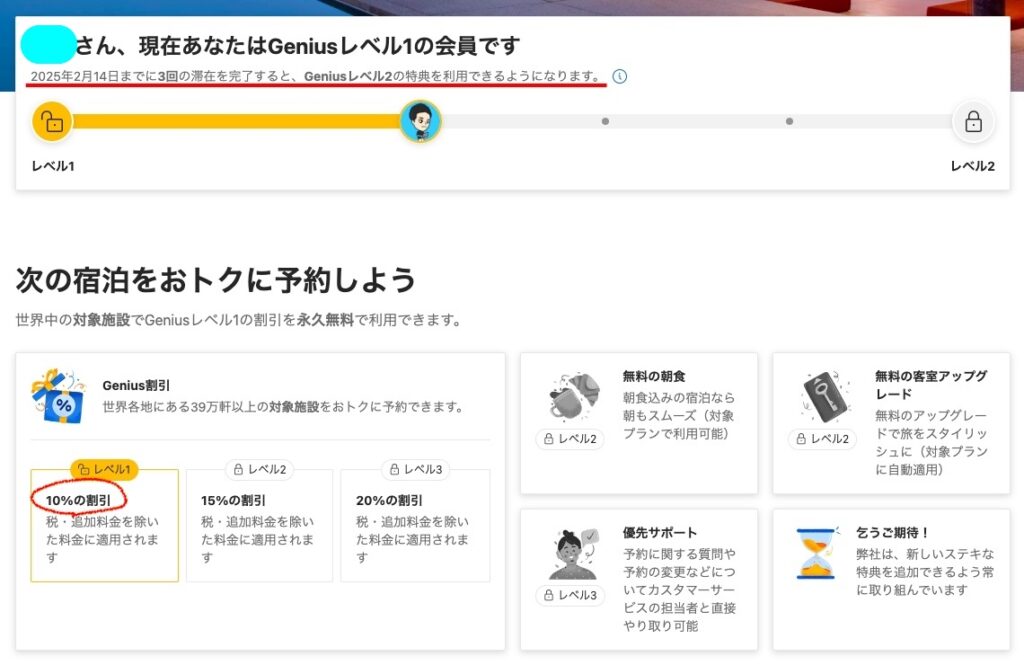The image size is (1024, 665).
Task: Click the avatar marker on progress bar
Action: click(421, 122)
